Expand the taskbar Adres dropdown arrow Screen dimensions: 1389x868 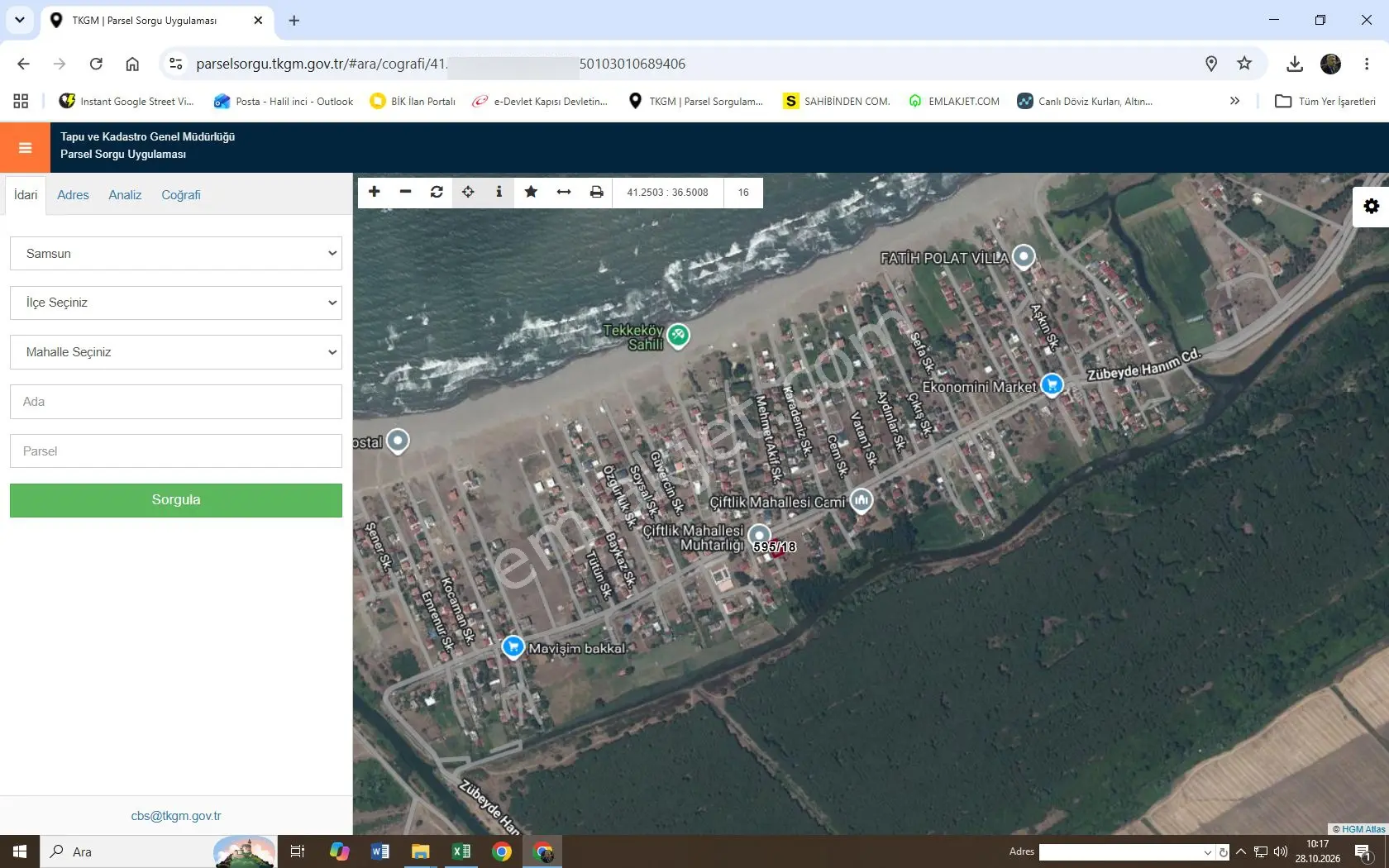(1208, 852)
